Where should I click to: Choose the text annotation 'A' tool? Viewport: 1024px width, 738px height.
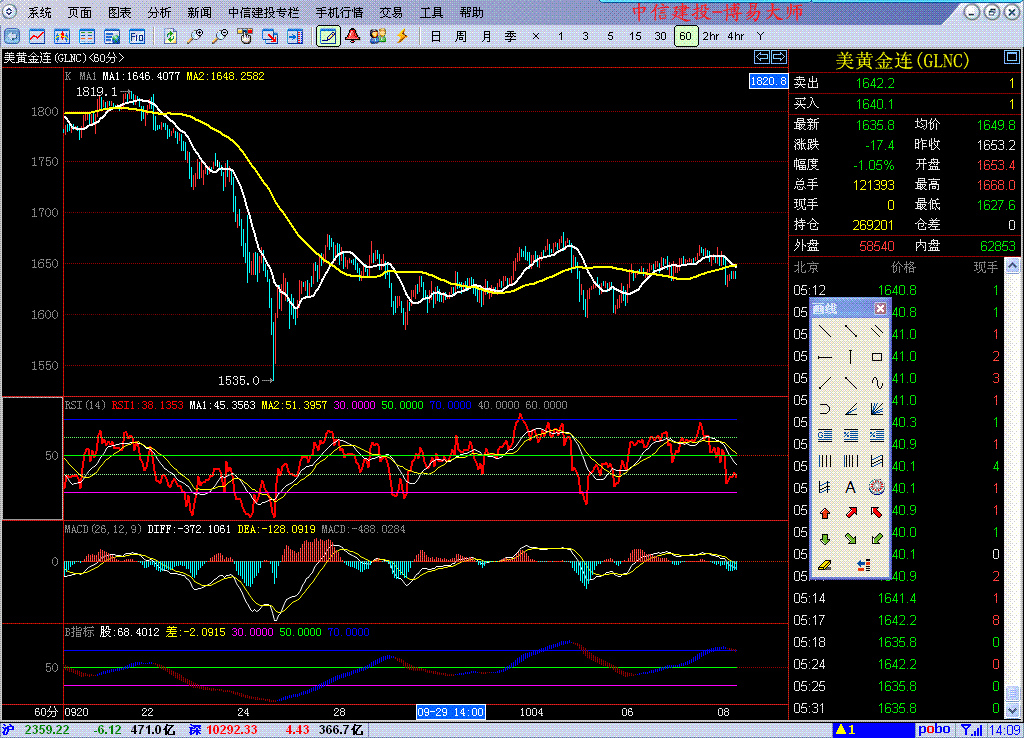(x=851, y=488)
